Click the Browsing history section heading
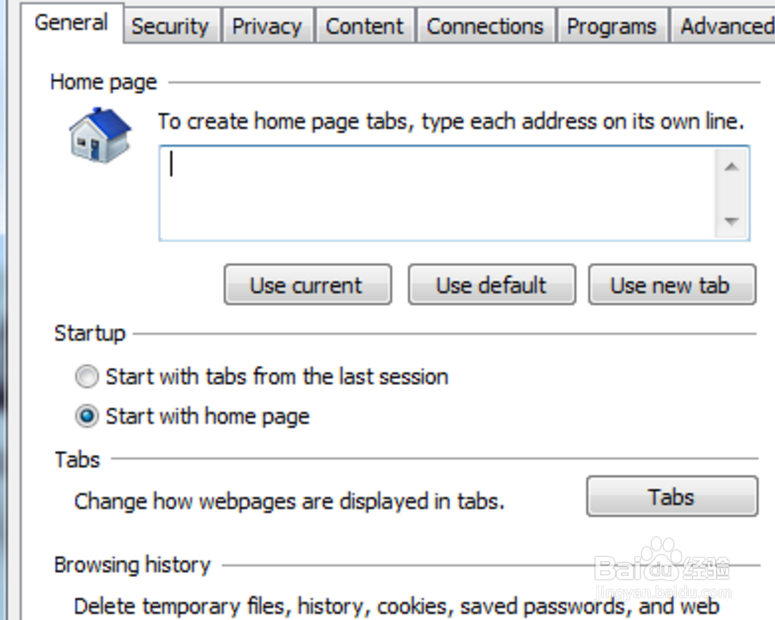 [132, 565]
